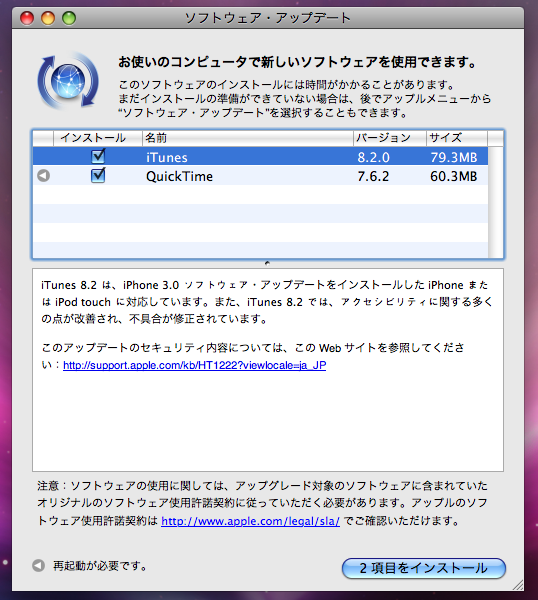Viewport: 538px width, 600px height.
Task: Click the インストール column header
Action: click(98, 138)
